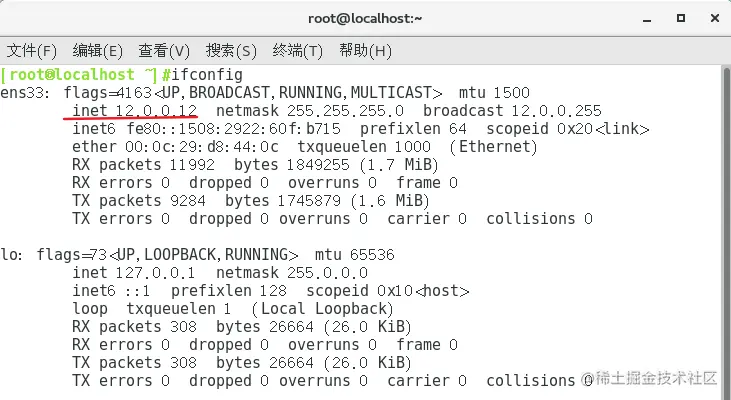This screenshot has width=731, height=400.
Task: Click the (1.7 MiB) size text
Action: [x=399, y=165]
